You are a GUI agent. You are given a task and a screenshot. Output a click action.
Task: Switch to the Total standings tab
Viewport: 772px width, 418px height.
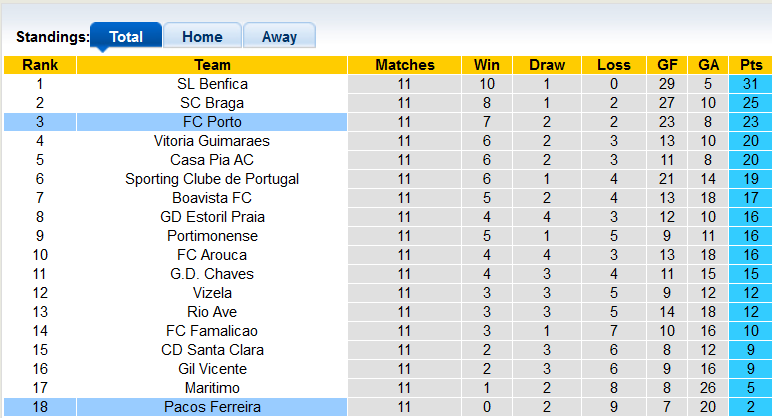coord(126,37)
